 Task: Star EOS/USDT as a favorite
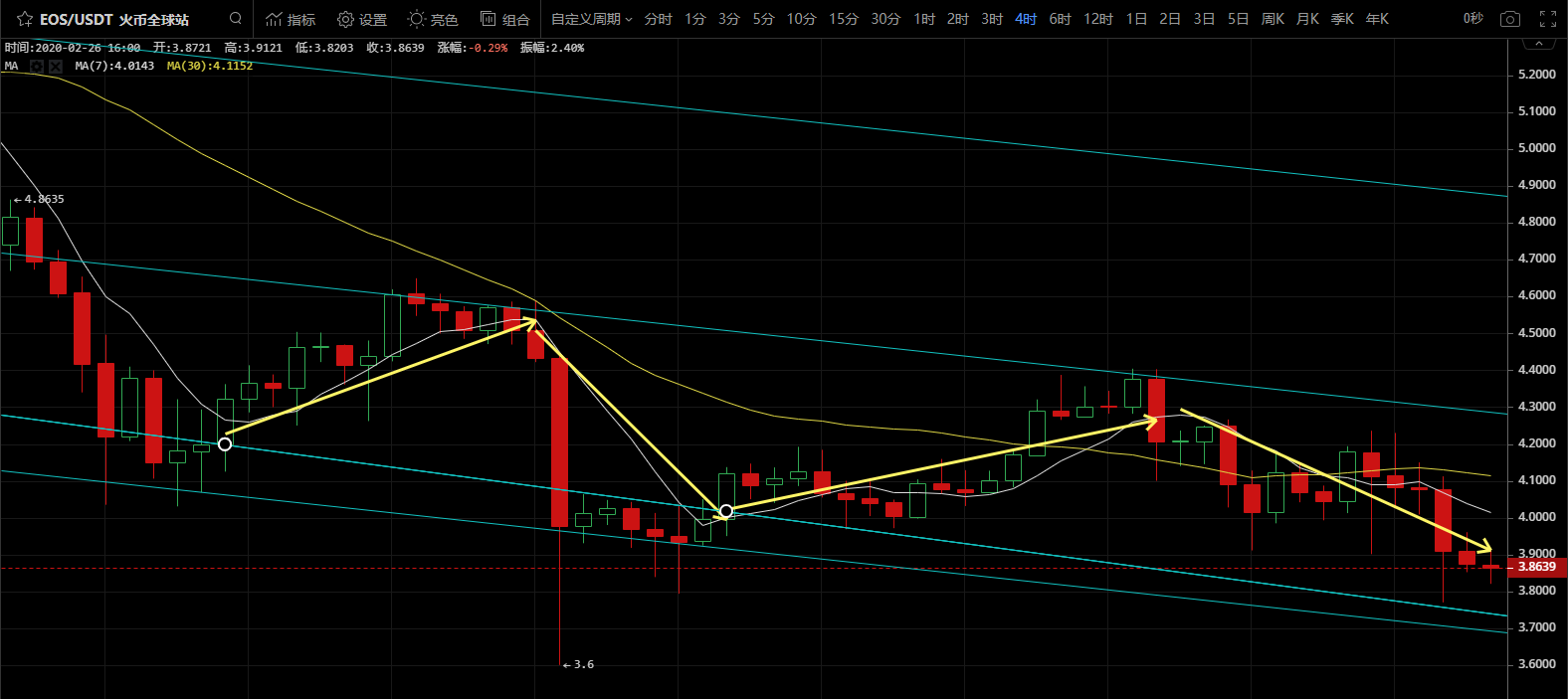(x=25, y=19)
